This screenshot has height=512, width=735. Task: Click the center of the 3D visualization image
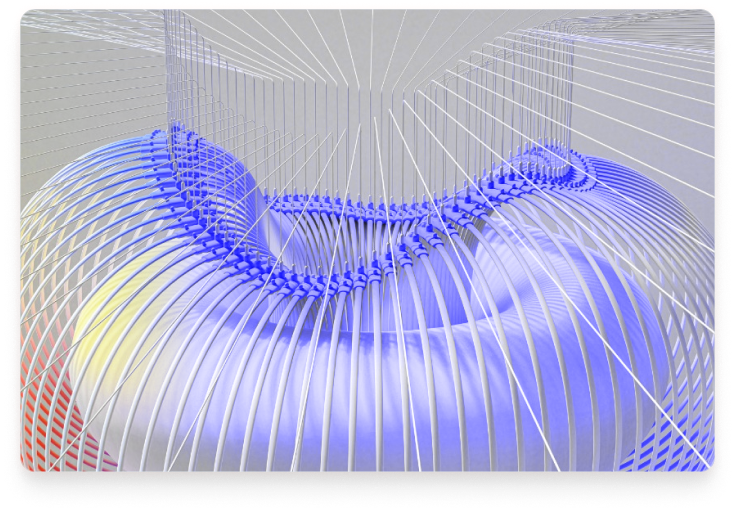click(x=367, y=240)
